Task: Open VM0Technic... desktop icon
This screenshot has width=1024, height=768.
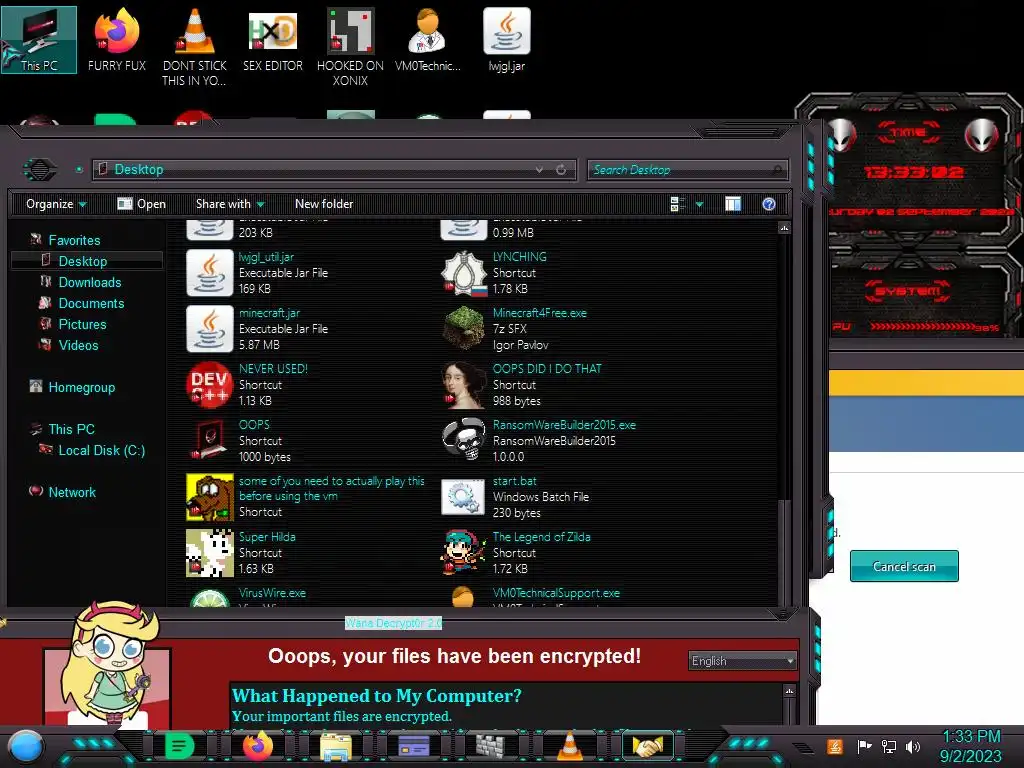Action: tap(428, 40)
